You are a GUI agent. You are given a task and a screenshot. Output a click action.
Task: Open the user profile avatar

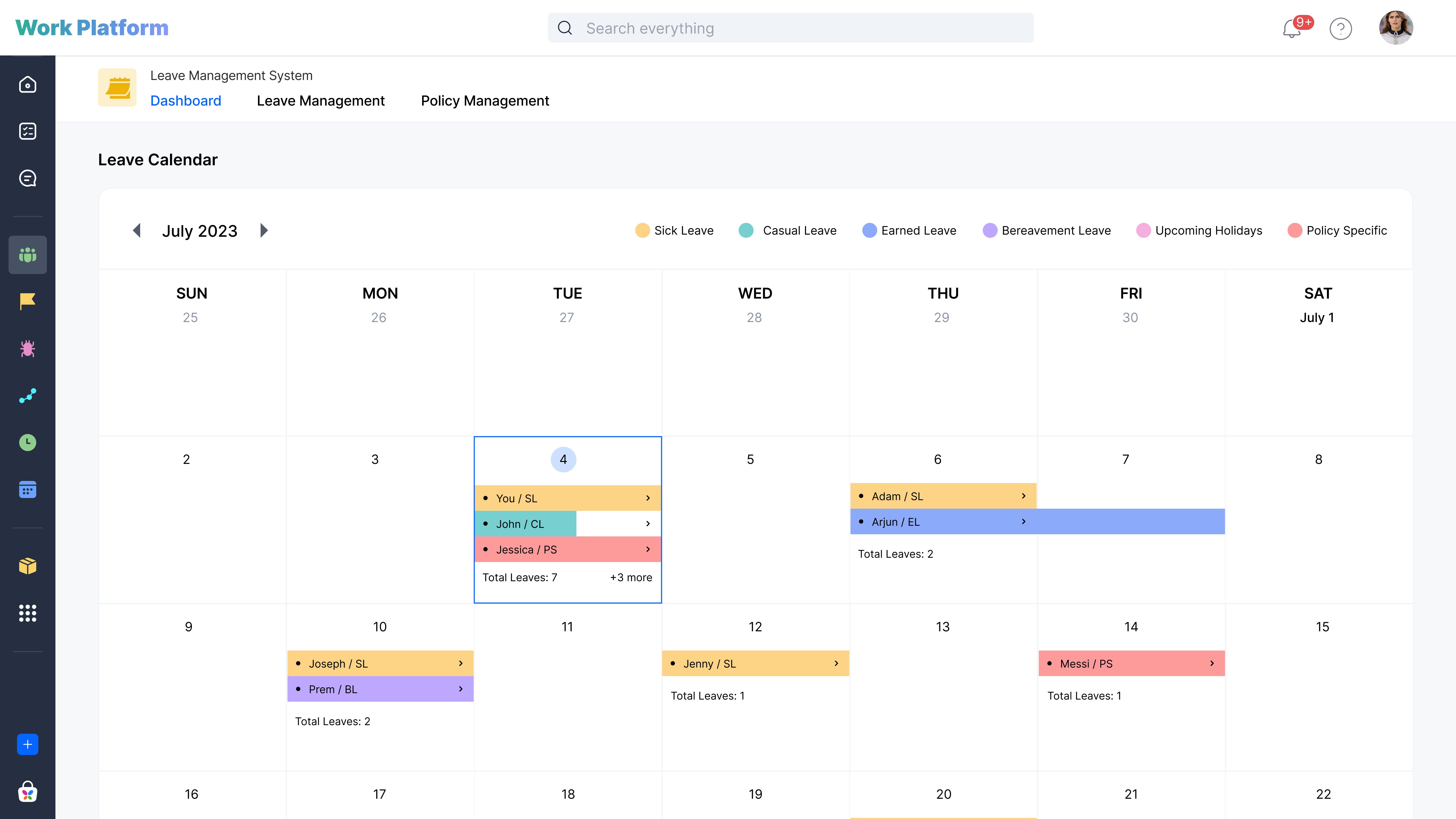(x=1396, y=28)
